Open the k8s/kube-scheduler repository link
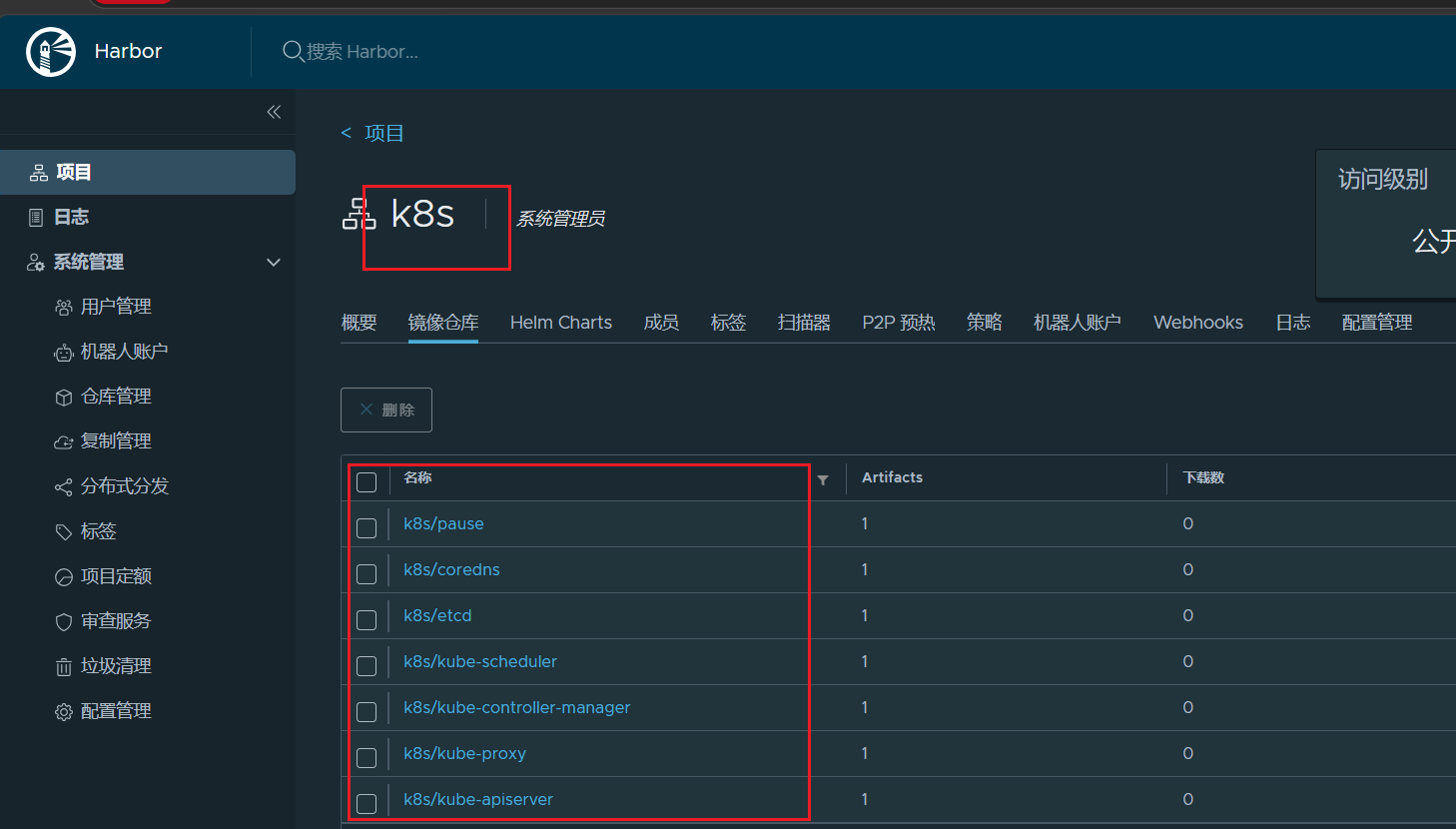 click(x=480, y=661)
